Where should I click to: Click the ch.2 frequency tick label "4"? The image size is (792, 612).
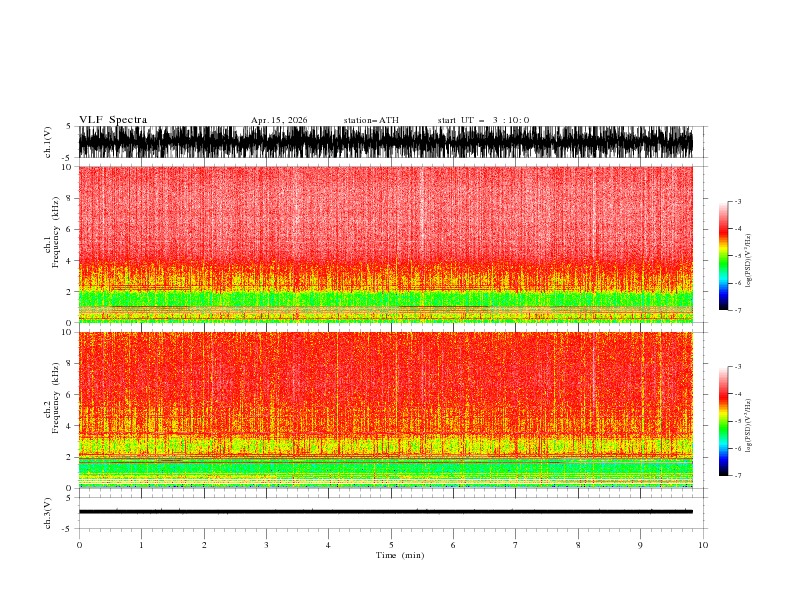[70, 426]
